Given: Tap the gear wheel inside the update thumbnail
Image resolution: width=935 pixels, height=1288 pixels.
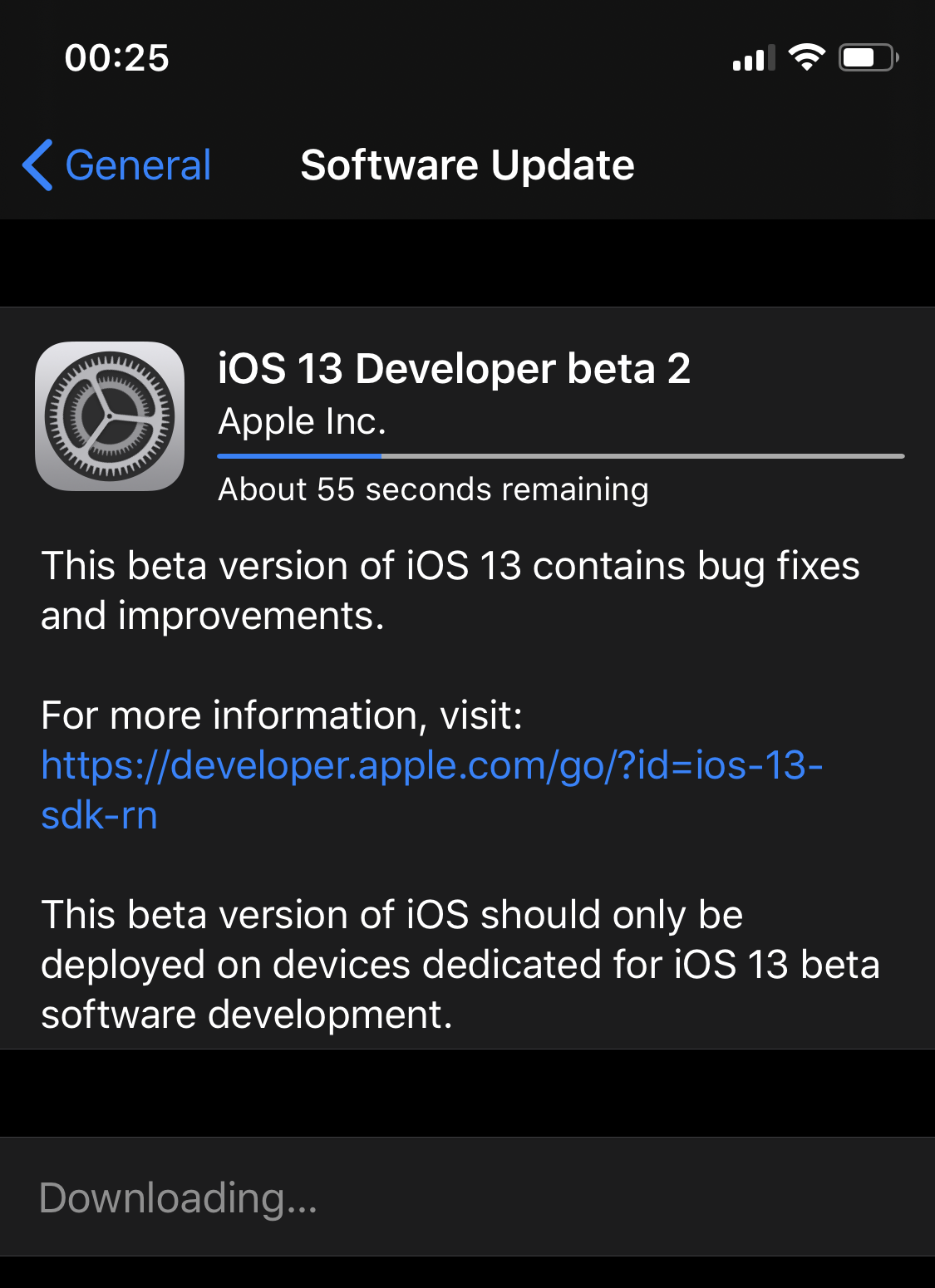Looking at the screenshot, I should (110, 415).
